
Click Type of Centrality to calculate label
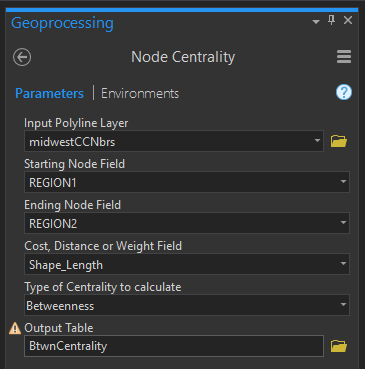(103, 287)
